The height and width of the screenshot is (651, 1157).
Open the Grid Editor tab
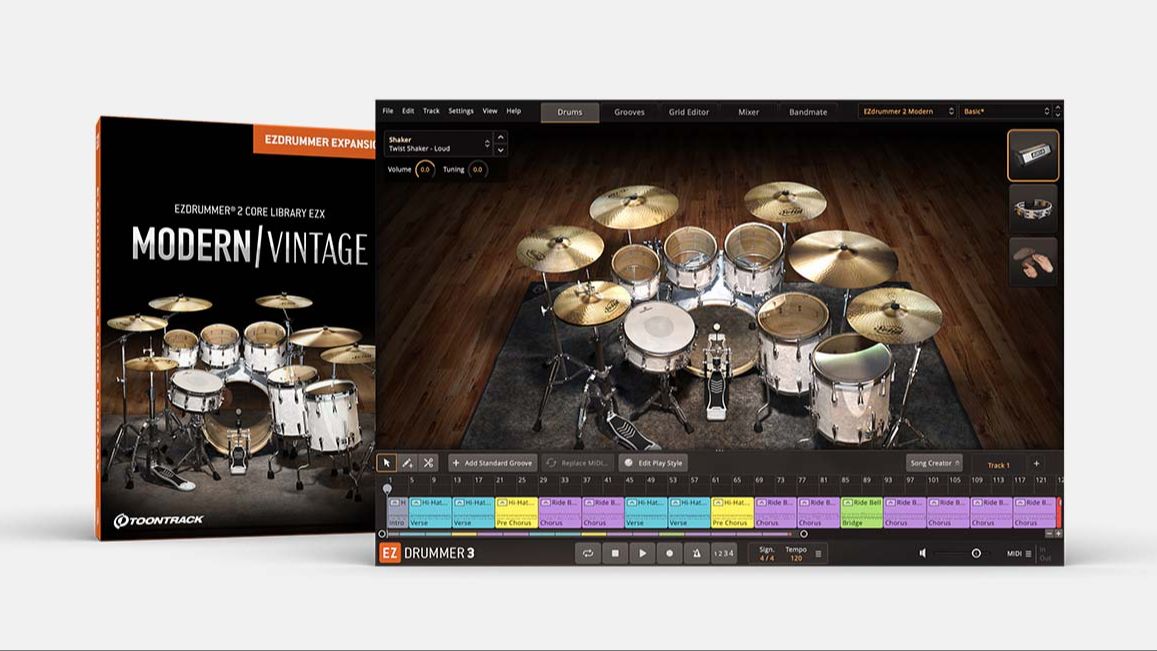coord(689,112)
